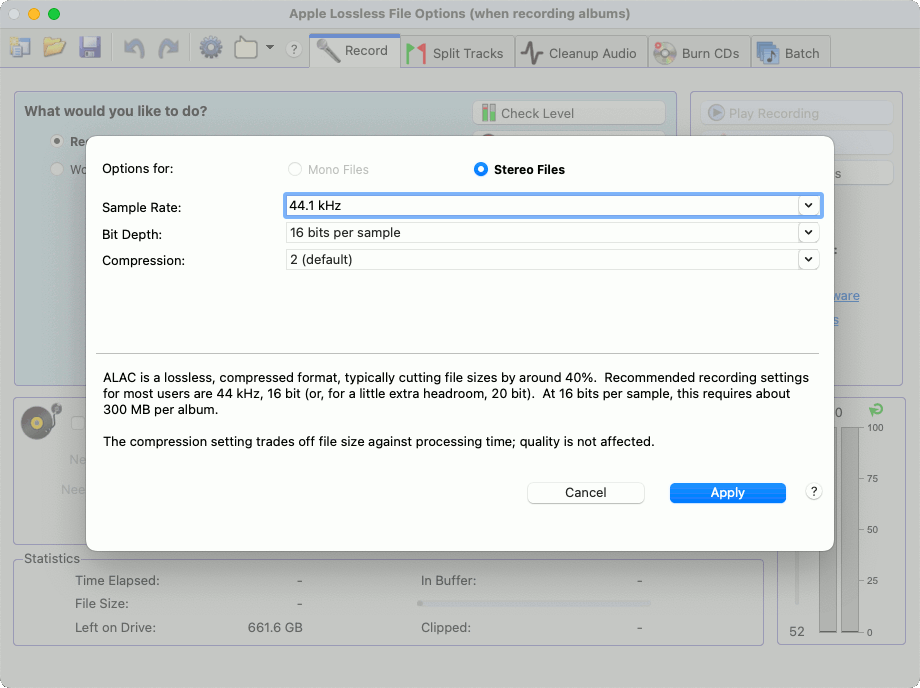Click the yellow minimize window button
This screenshot has height=688, width=920.
click(x=34, y=14)
